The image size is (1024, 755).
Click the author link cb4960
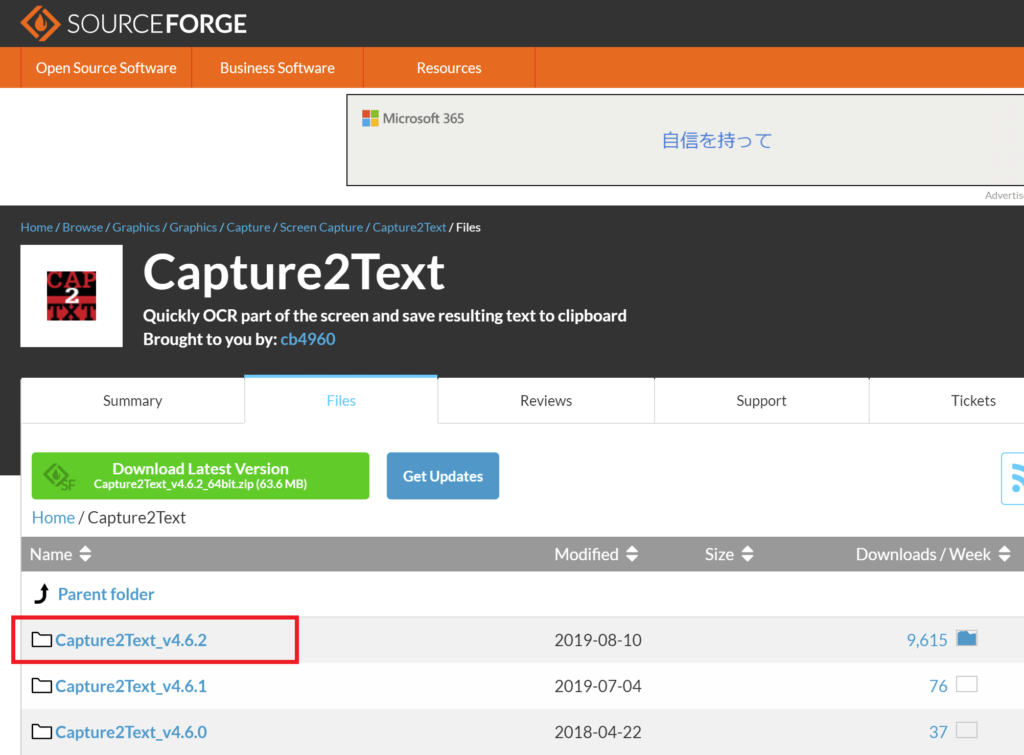[x=308, y=339]
